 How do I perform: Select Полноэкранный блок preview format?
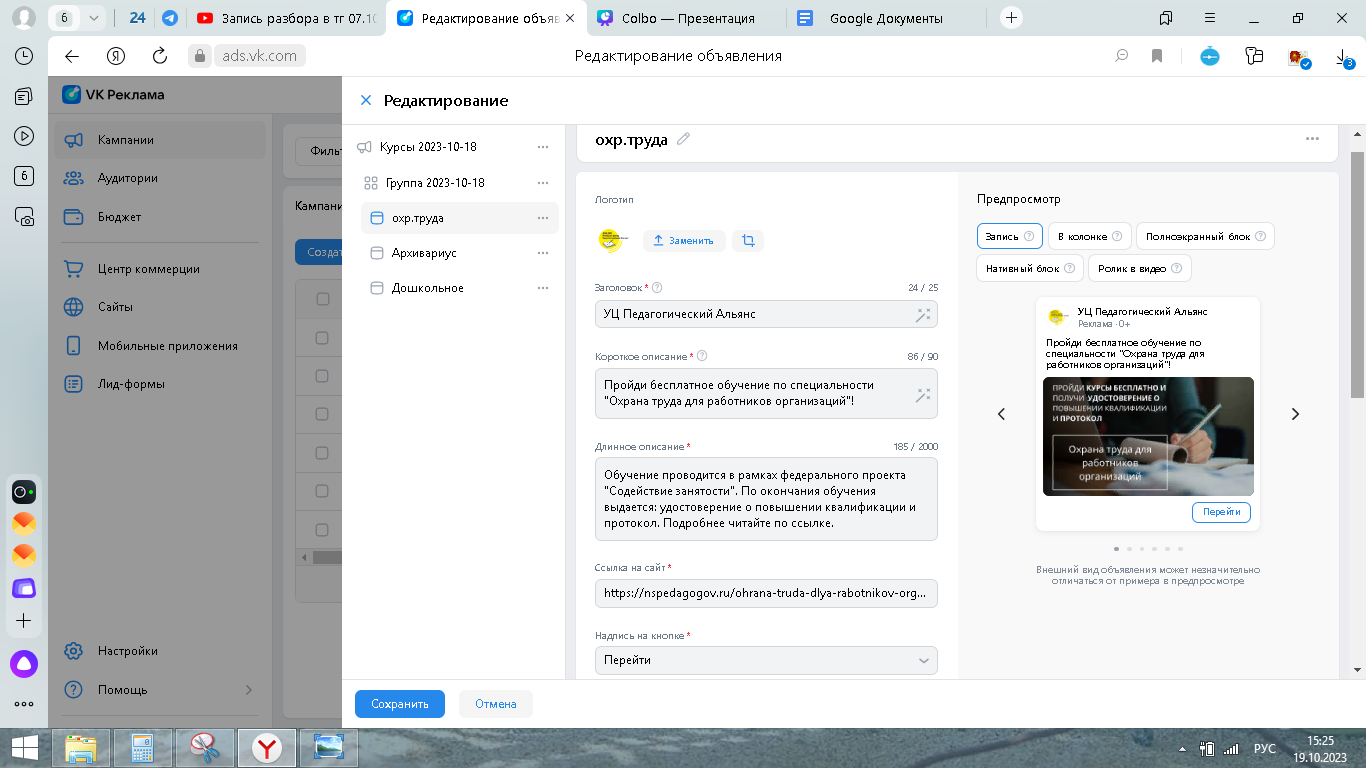[1204, 236]
